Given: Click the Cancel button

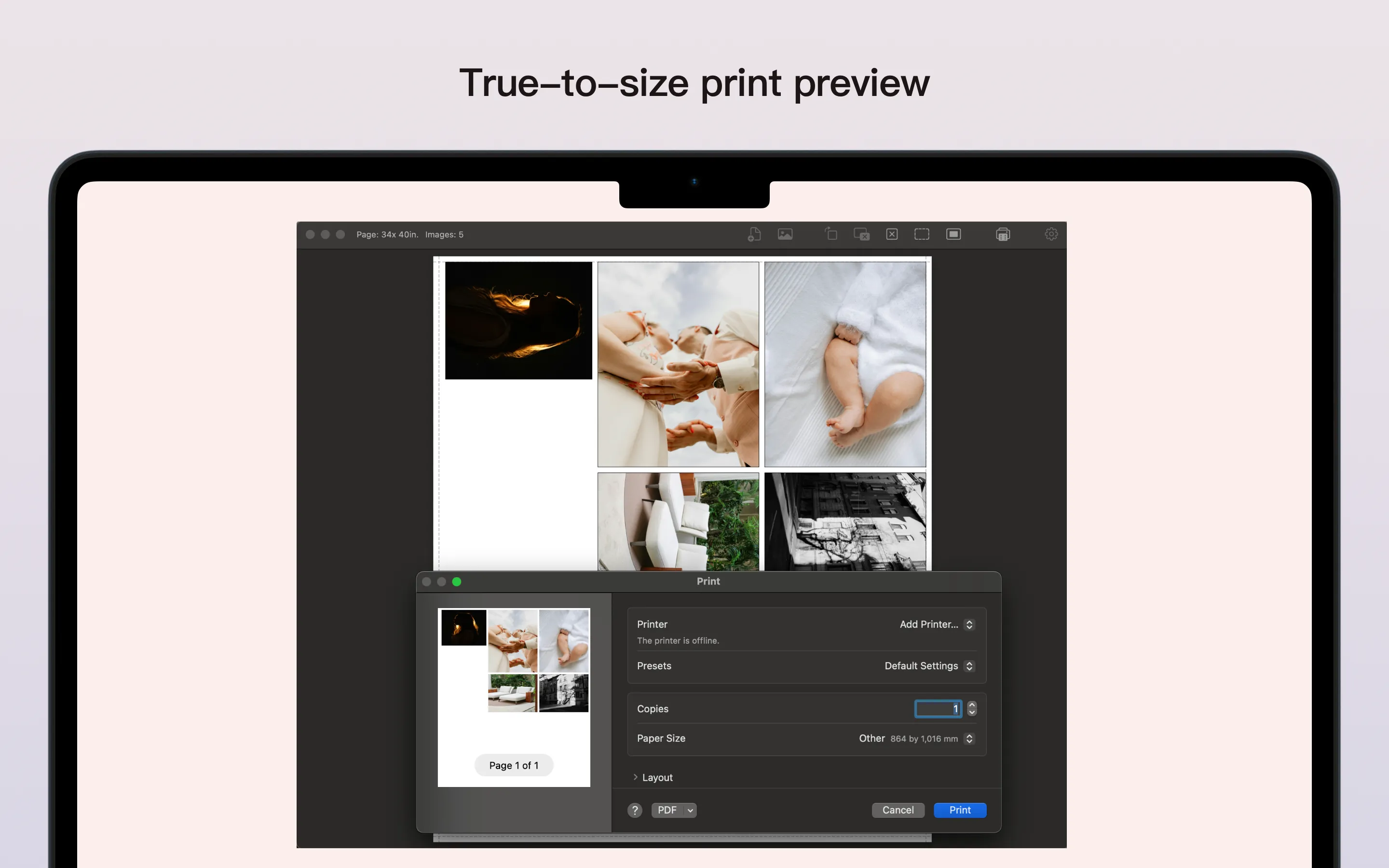Looking at the screenshot, I should (898, 810).
